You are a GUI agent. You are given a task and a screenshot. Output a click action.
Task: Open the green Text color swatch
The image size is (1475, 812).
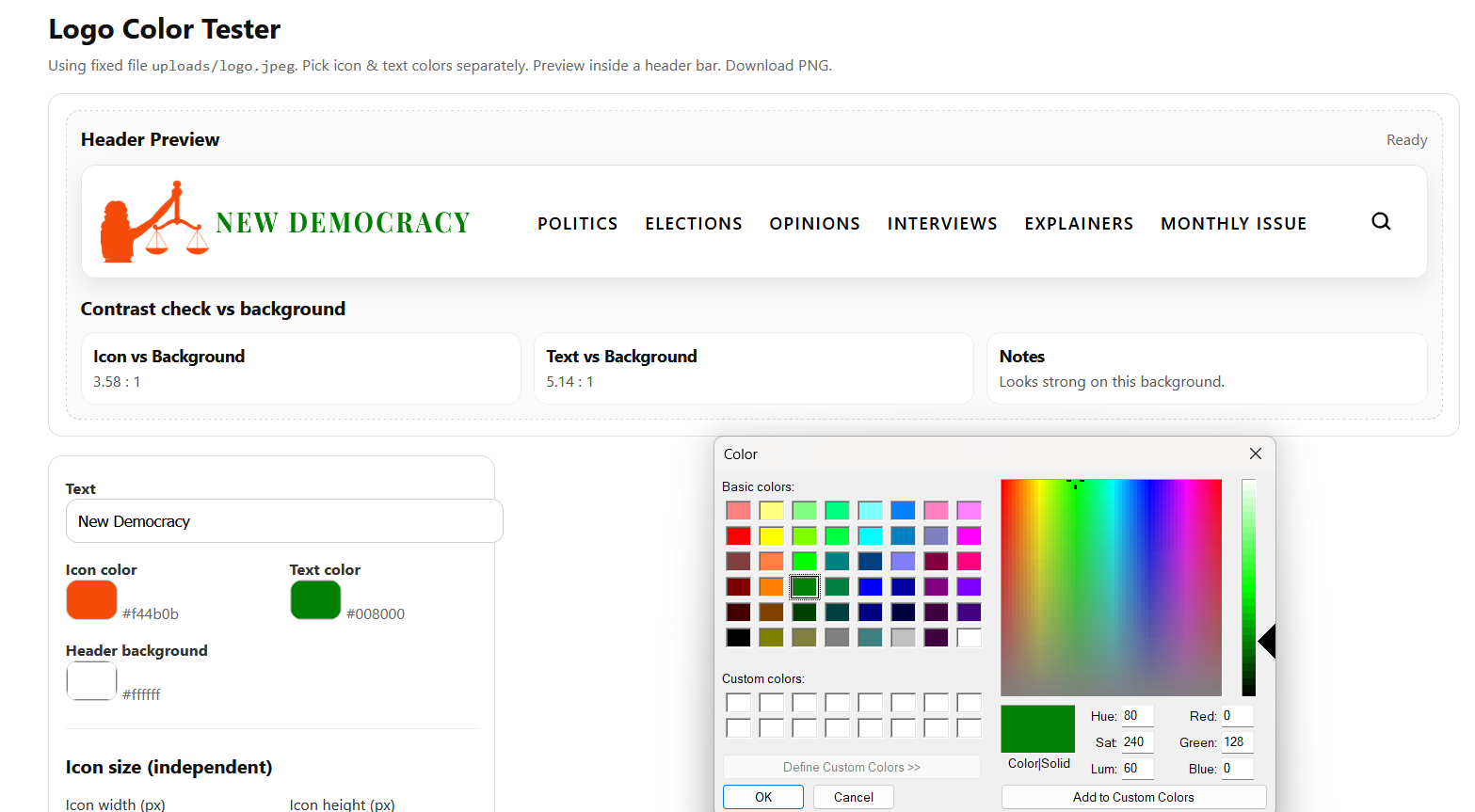pos(315,600)
